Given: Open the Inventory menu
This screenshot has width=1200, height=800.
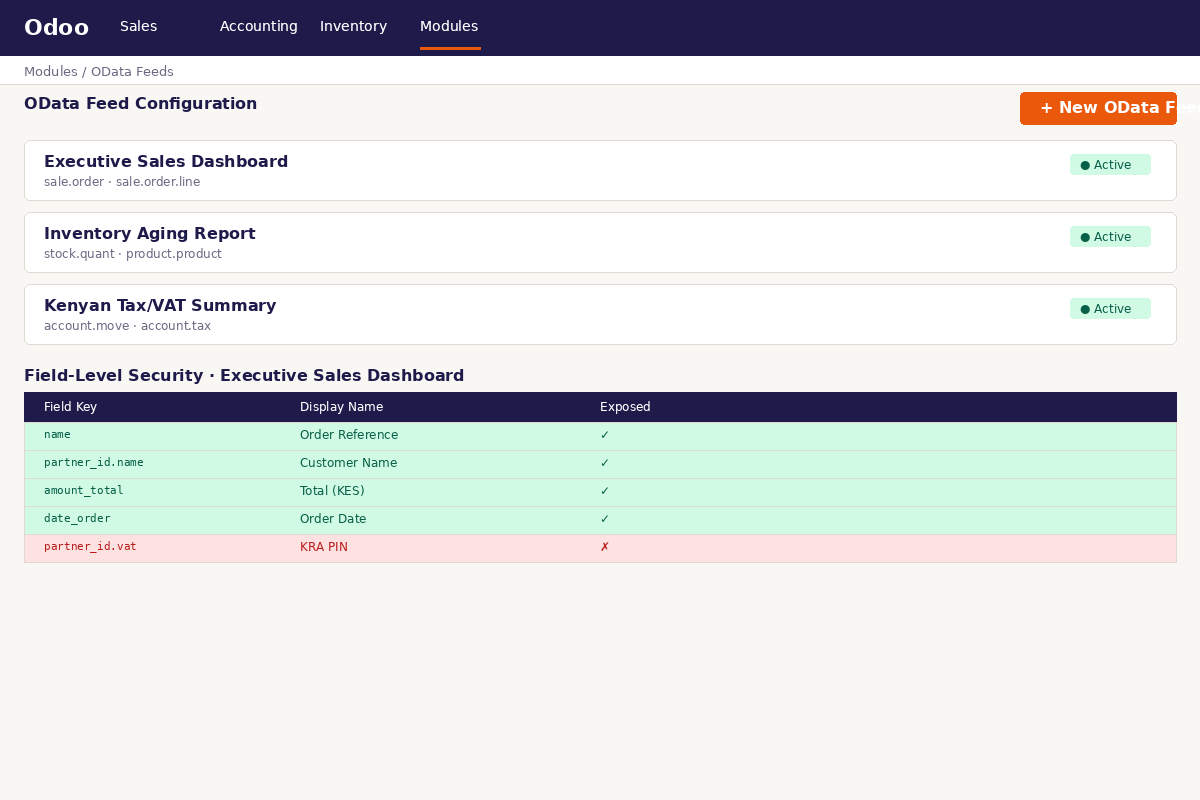Looking at the screenshot, I should [353, 26].
